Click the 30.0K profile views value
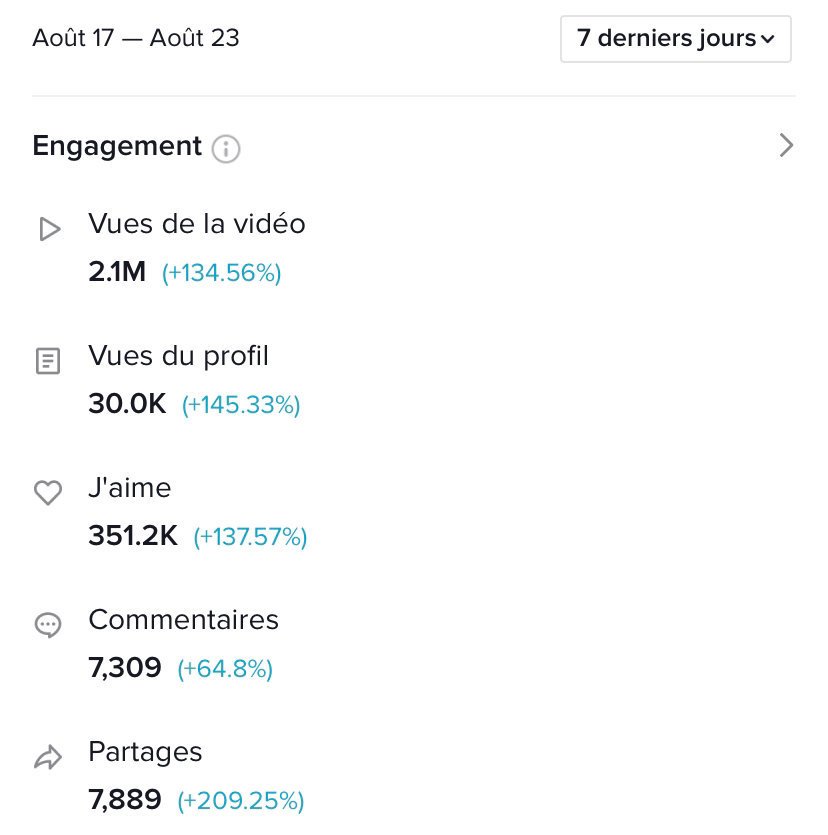 pyautogui.click(x=127, y=404)
